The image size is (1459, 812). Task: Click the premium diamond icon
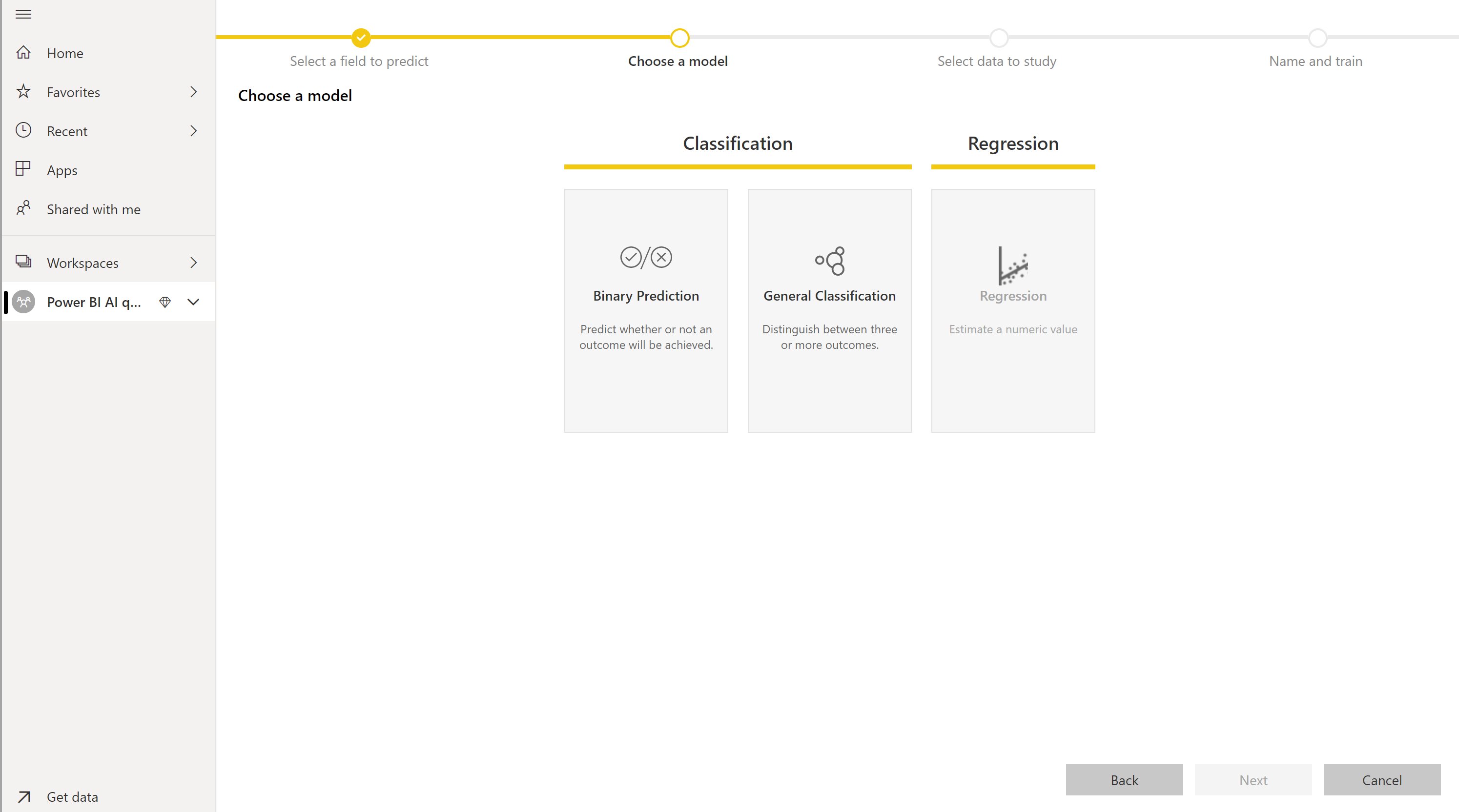click(165, 302)
